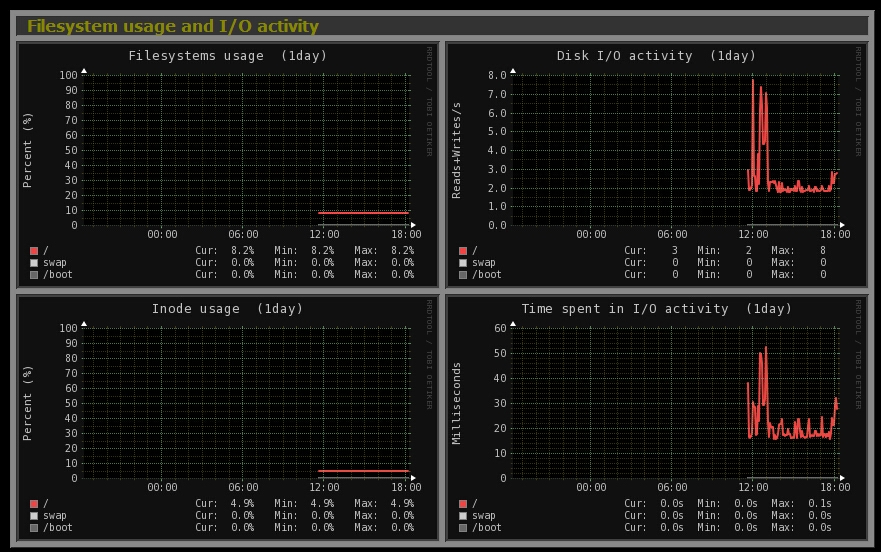Click red '/' swatch in Filesystems usage legend
This screenshot has width=881, height=552.
click(34, 251)
